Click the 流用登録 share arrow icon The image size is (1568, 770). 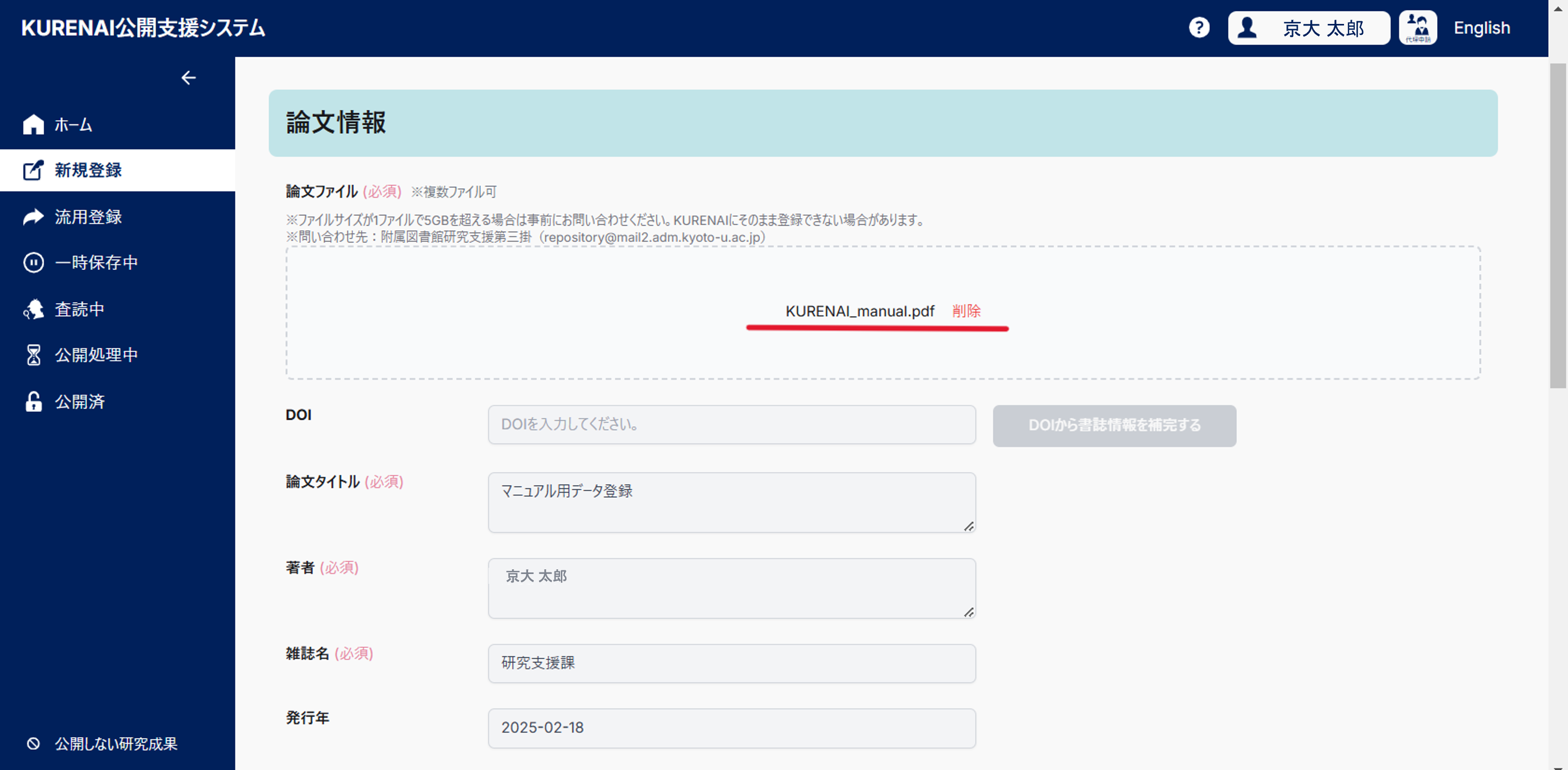(x=33, y=217)
